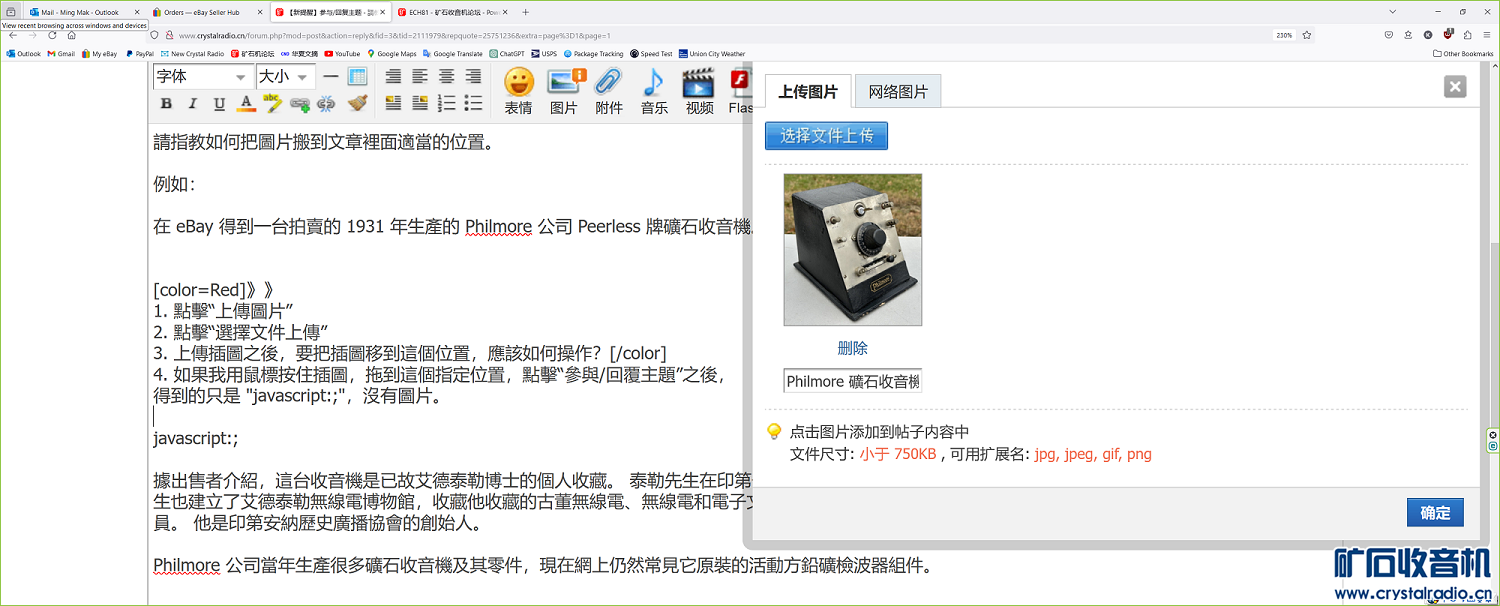The height and width of the screenshot is (606, 1500).
Task: Click the insert table icon
Action: (x=357, y=77)
